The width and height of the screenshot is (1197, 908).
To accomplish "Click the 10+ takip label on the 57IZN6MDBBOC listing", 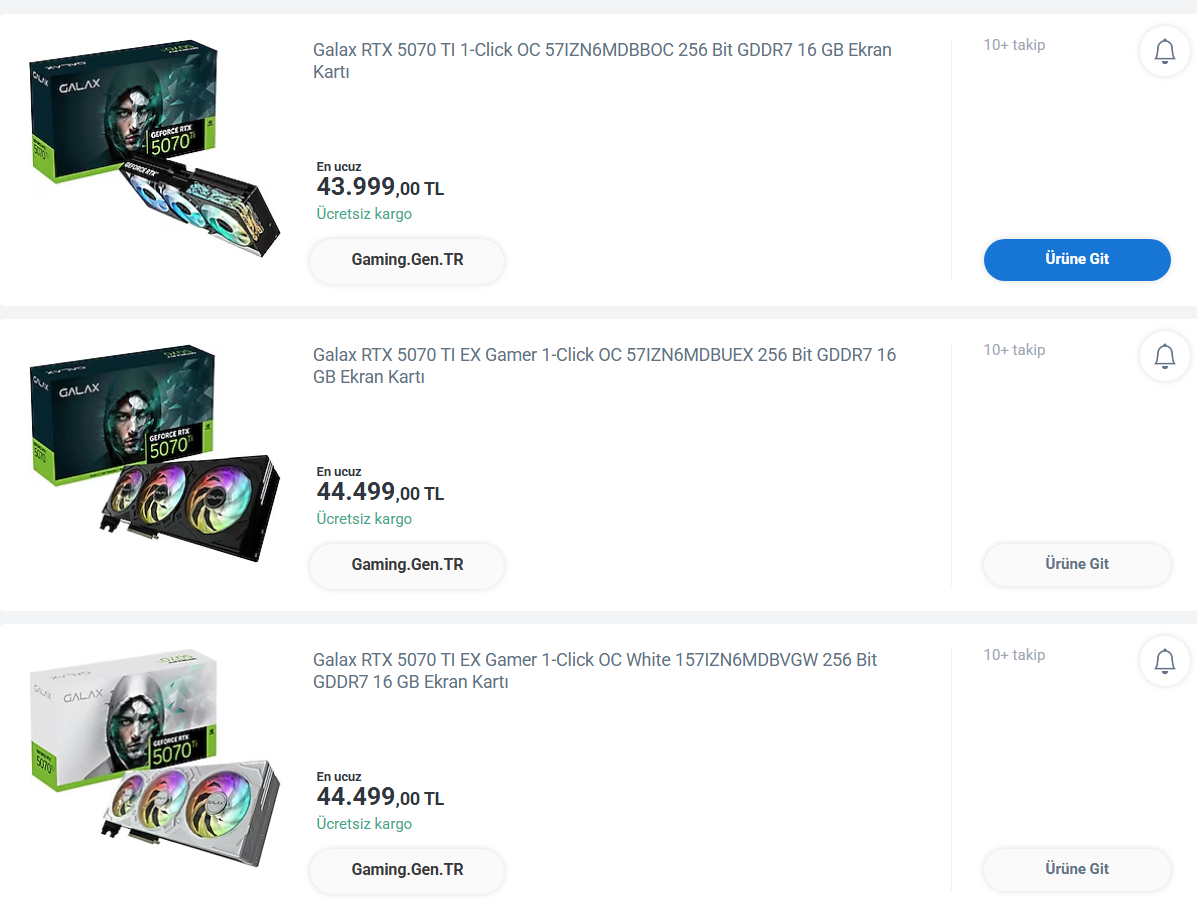I will [1014, 45].
